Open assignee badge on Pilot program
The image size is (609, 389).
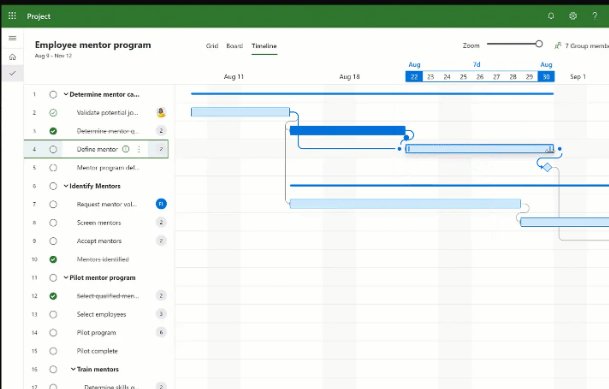pos(161,332)
